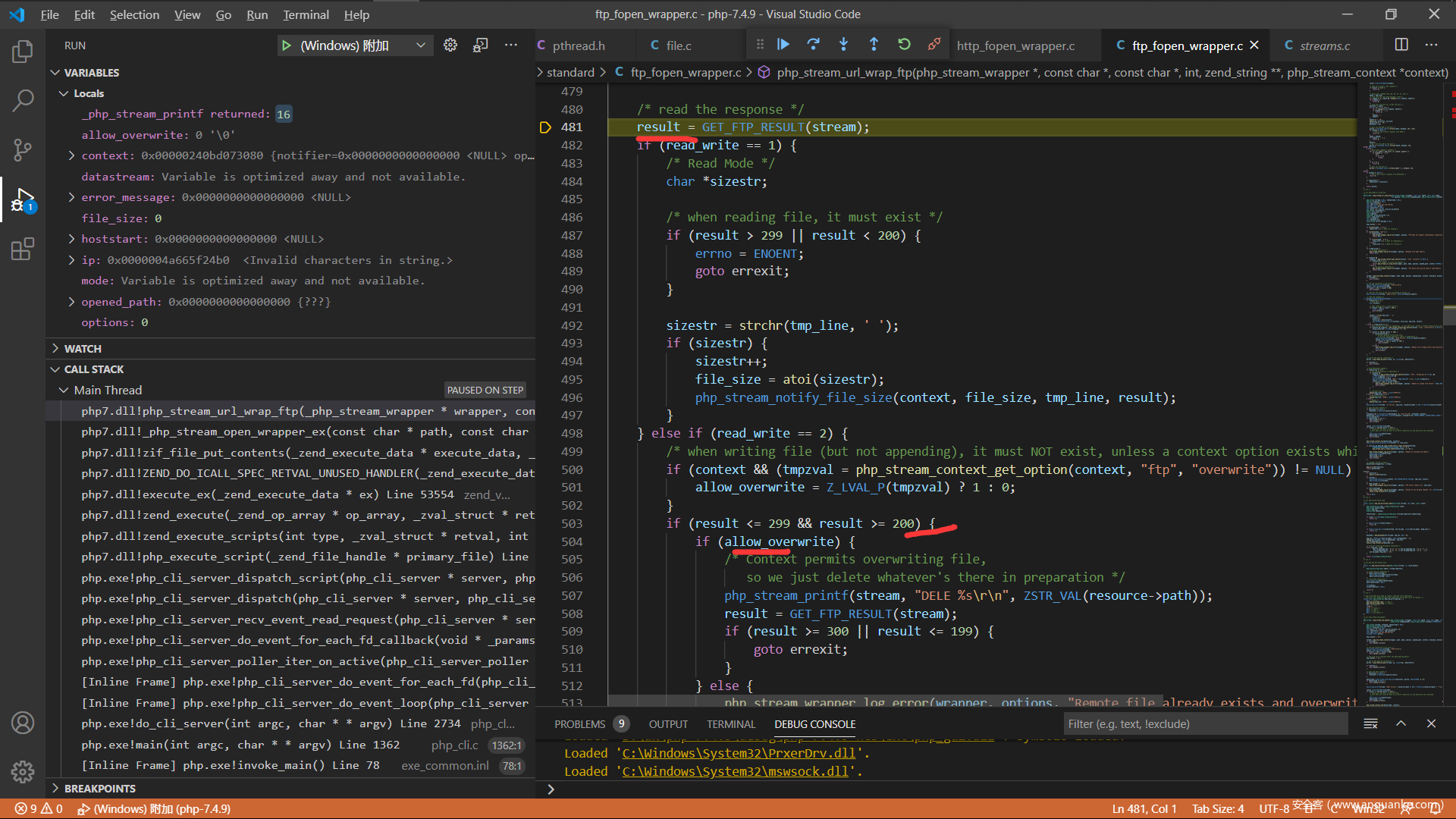Click Continue in debug toolbar
The height and width of the screenshot is (819, 1456).
[783, 45]
